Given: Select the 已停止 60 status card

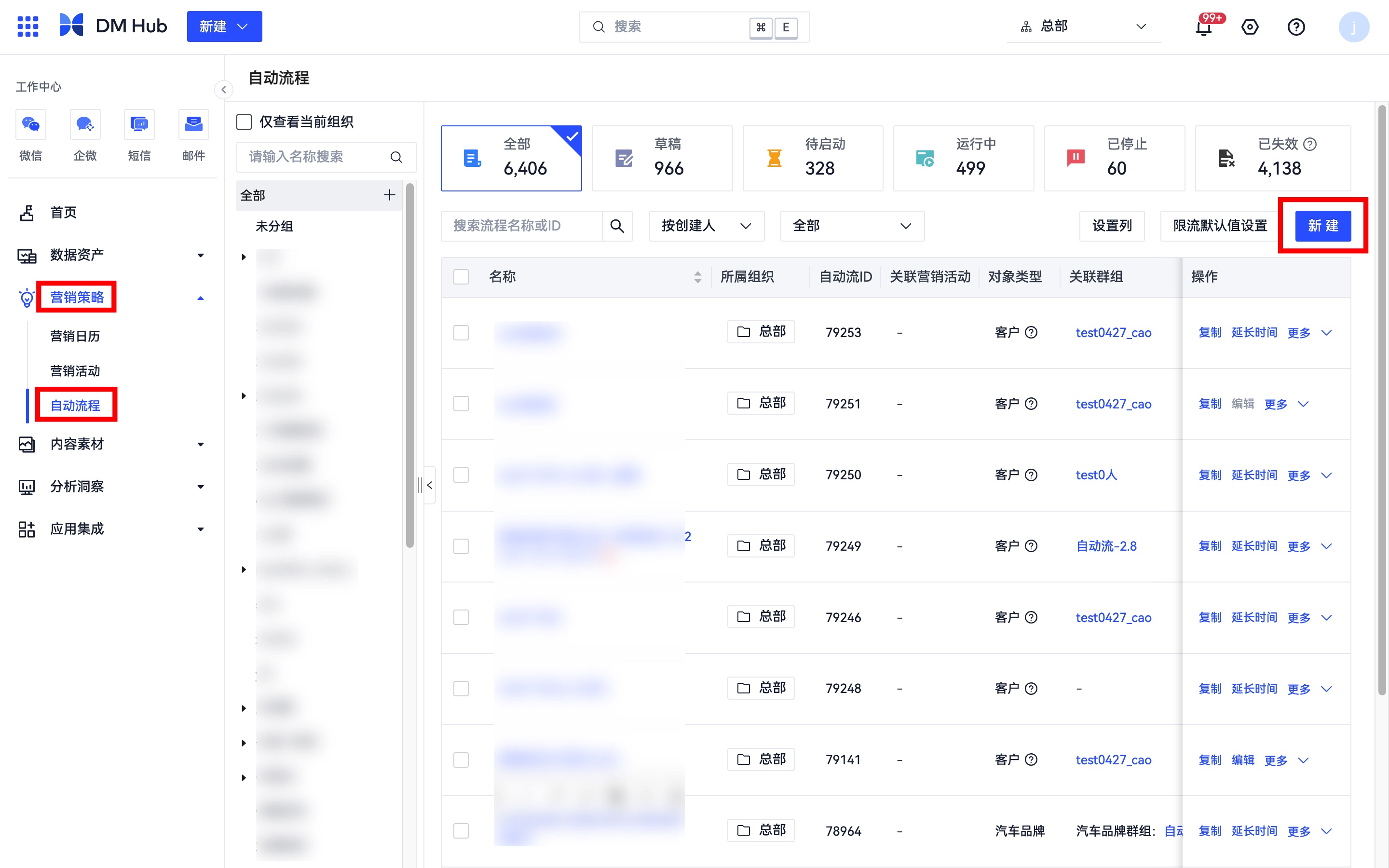Looking at the screenshot, I should click(1114, 159).
